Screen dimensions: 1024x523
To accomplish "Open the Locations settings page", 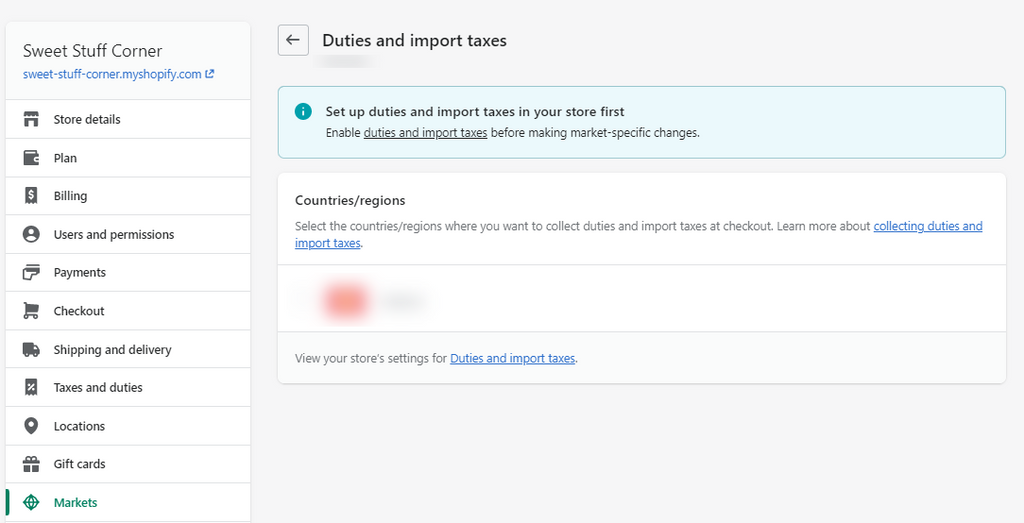I will click(x=79, y=426).
